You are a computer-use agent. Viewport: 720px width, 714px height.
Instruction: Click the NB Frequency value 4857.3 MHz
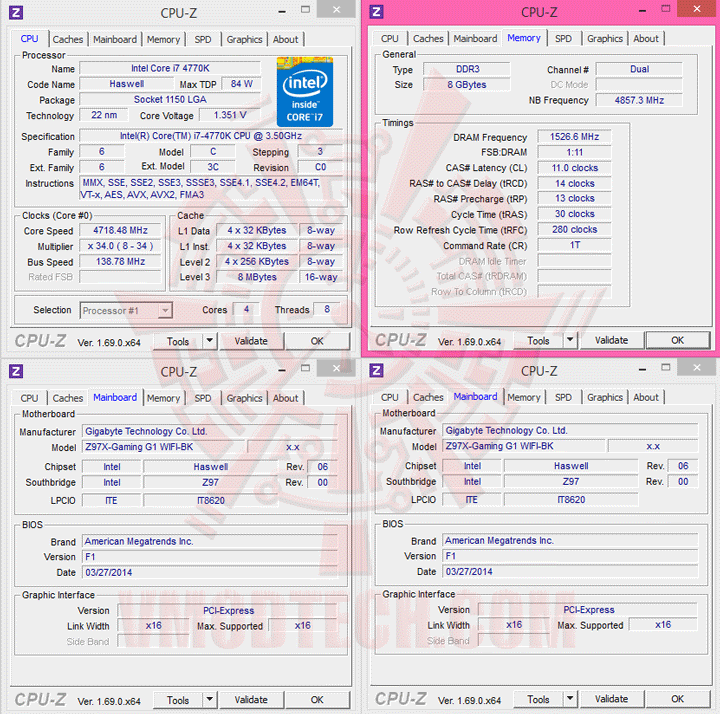(639, 100)
